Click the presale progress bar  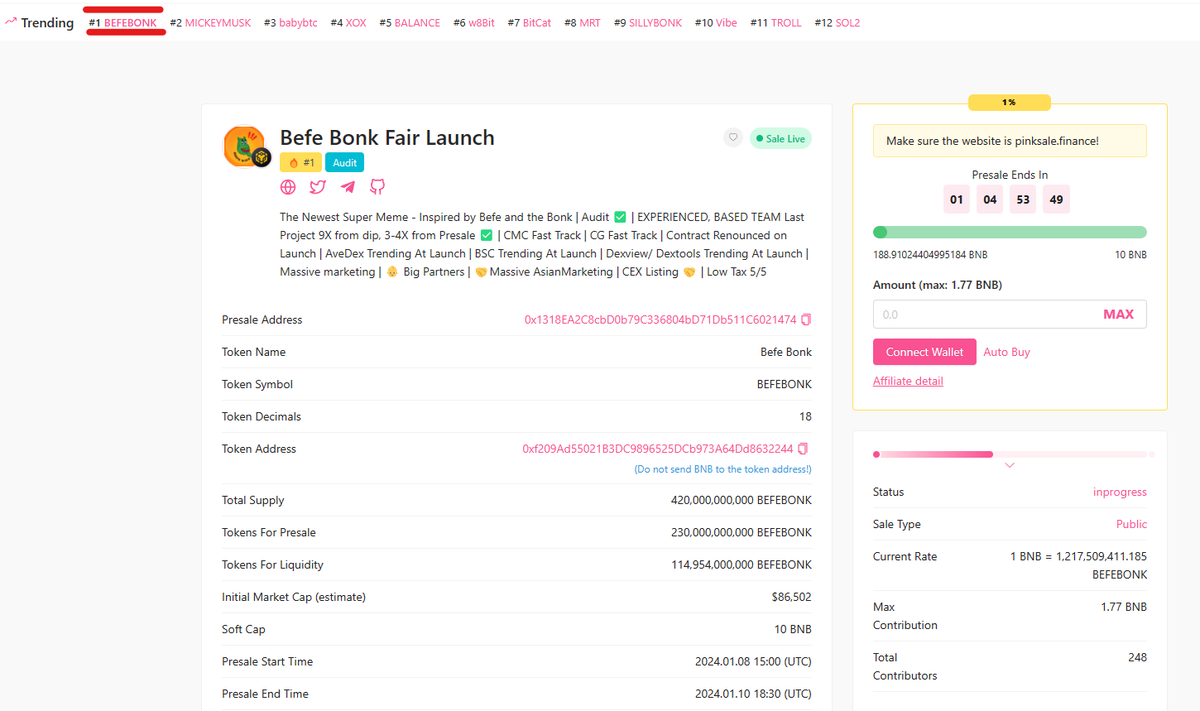click(x=1009, y=231)
